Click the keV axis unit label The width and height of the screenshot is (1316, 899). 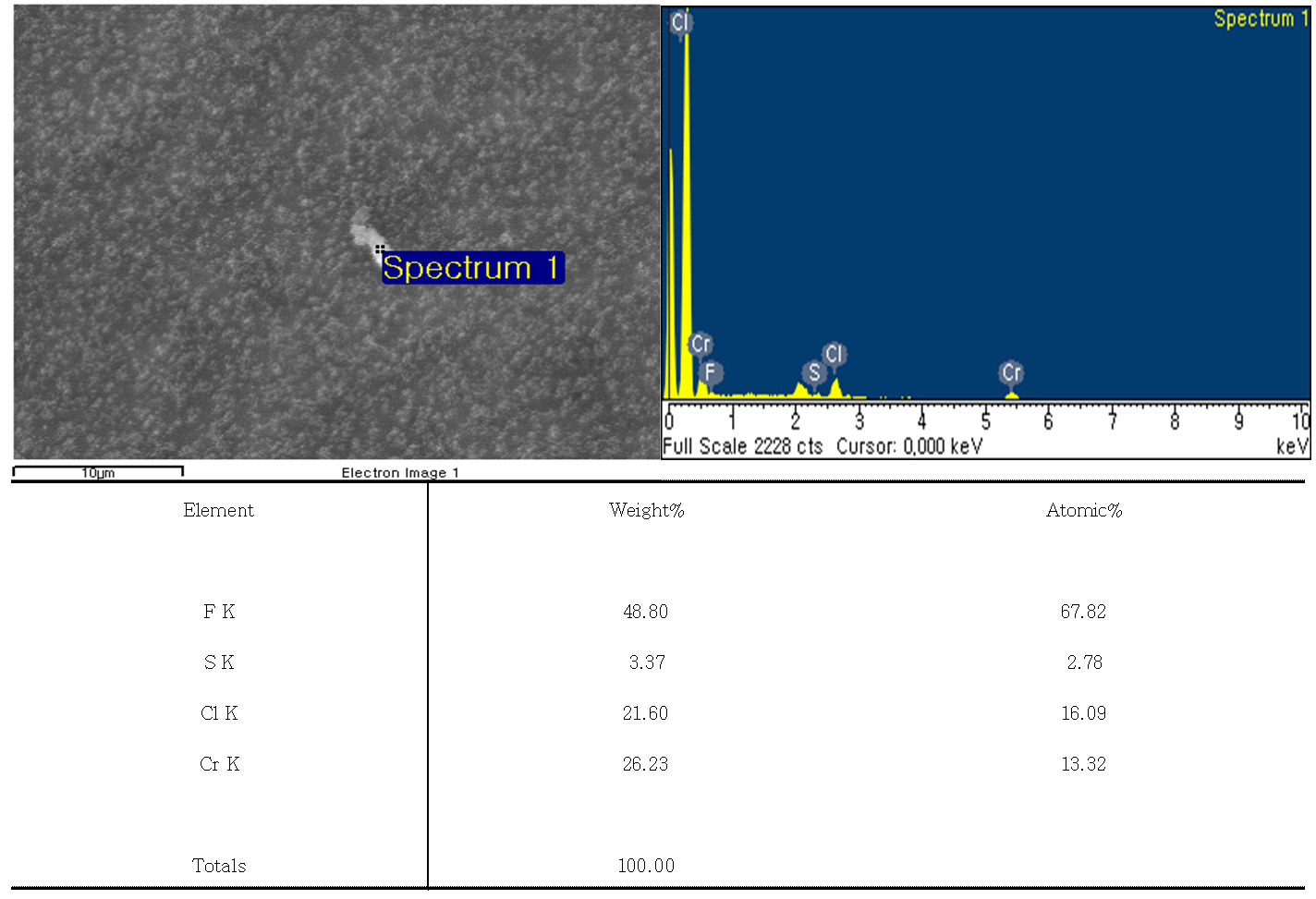point(1292,446)
